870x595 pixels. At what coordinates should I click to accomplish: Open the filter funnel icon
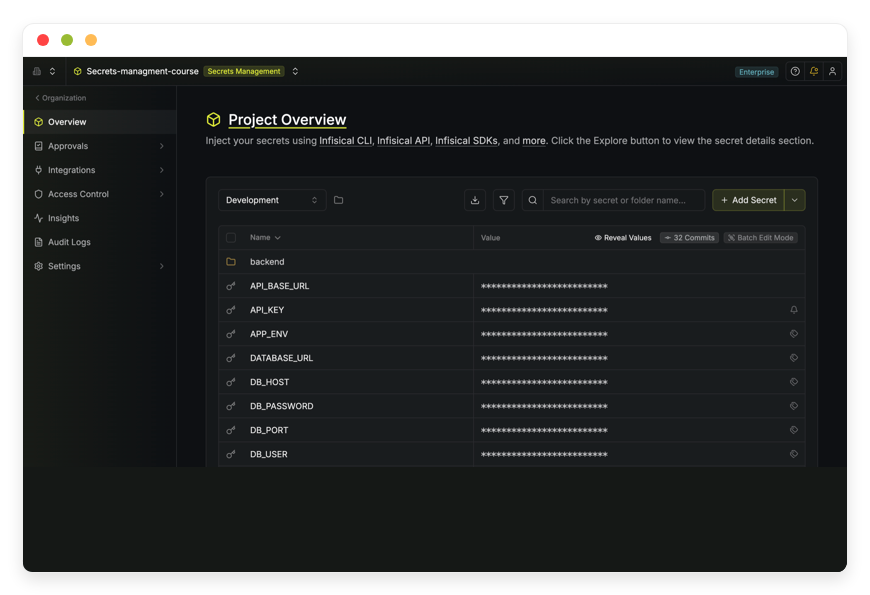504,200
